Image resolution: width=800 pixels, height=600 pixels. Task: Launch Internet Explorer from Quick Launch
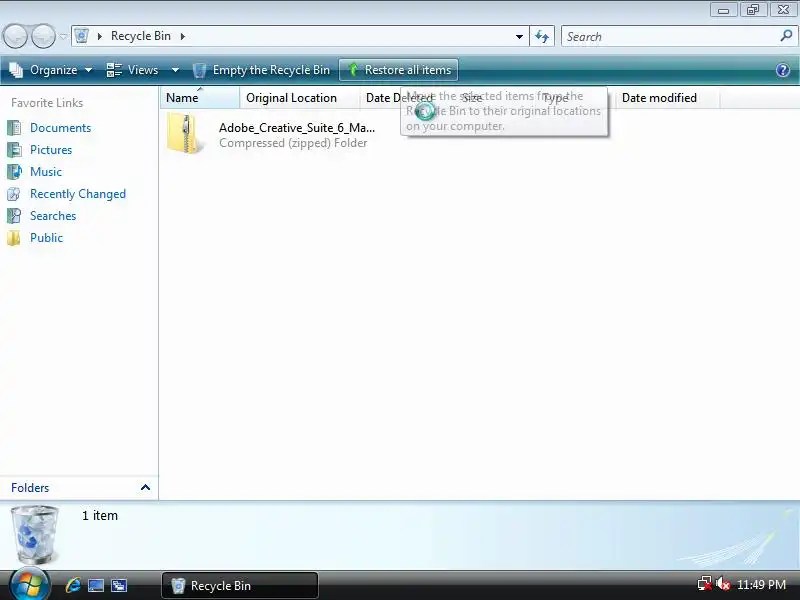click(73, 585)
